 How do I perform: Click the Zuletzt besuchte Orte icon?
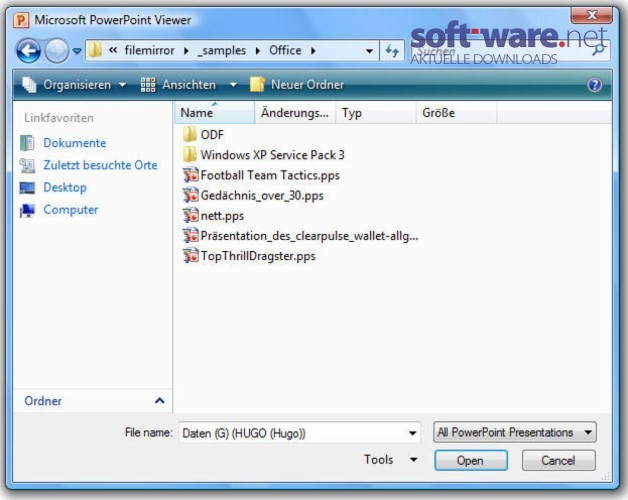27,165
